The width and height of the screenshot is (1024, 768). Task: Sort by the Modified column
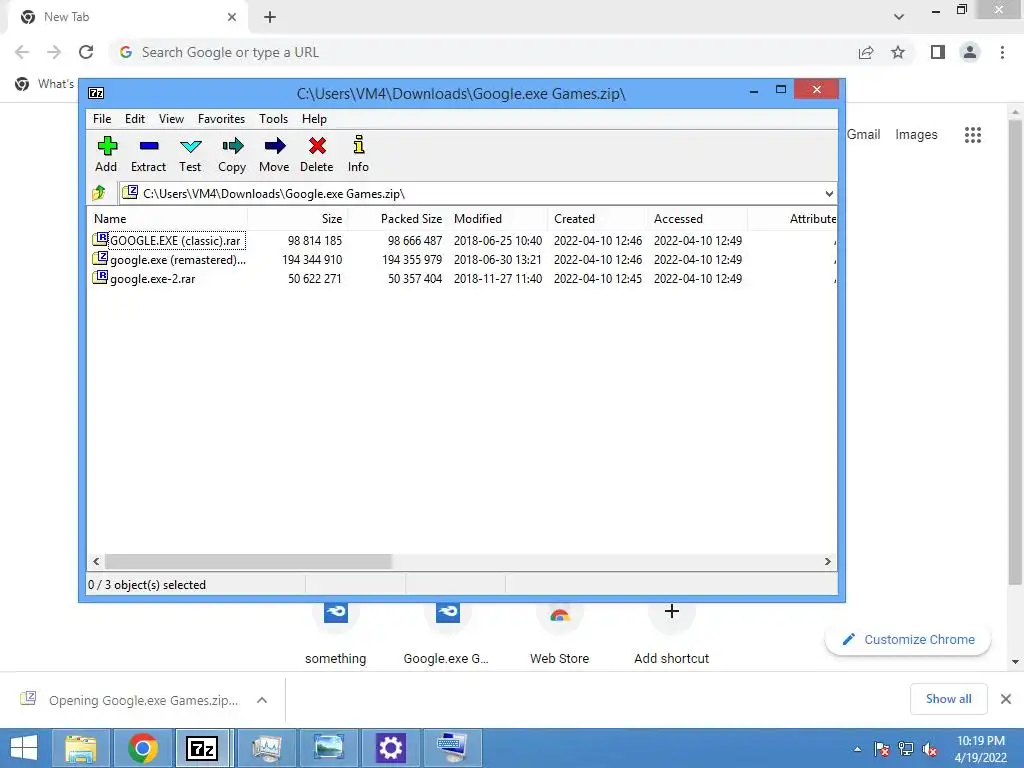click(498, 219)
